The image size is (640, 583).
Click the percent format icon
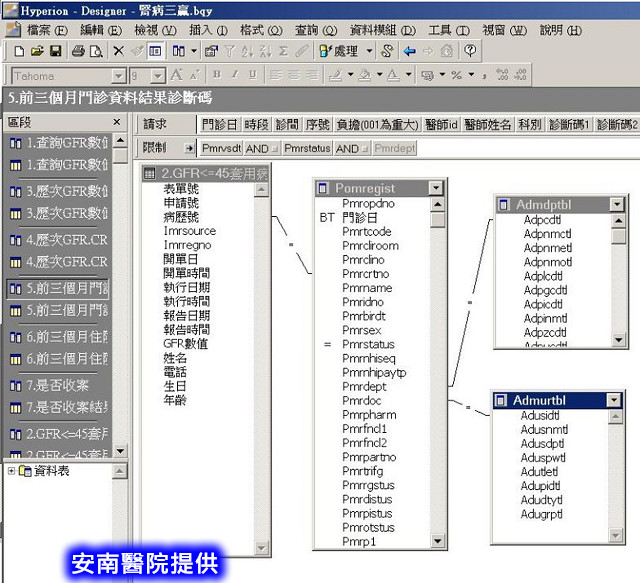[x=456, y=75]
